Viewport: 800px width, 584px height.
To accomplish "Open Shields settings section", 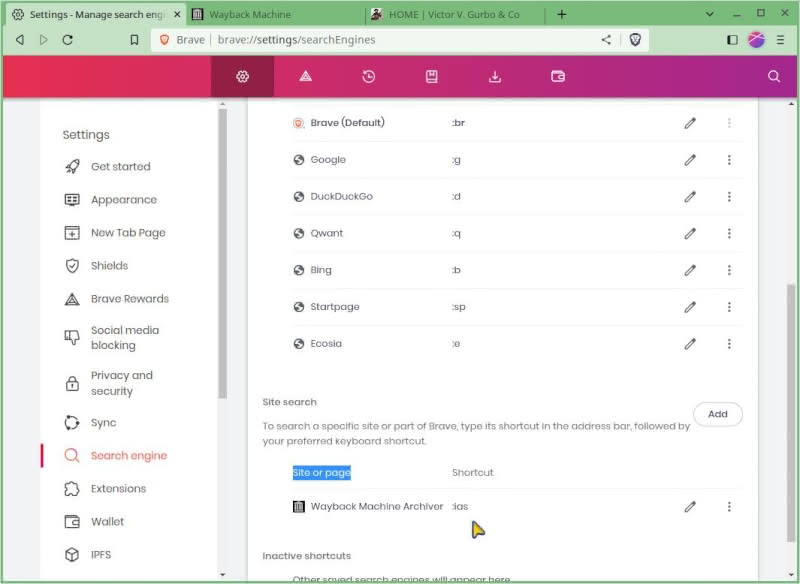I will [x=110, y=266].
